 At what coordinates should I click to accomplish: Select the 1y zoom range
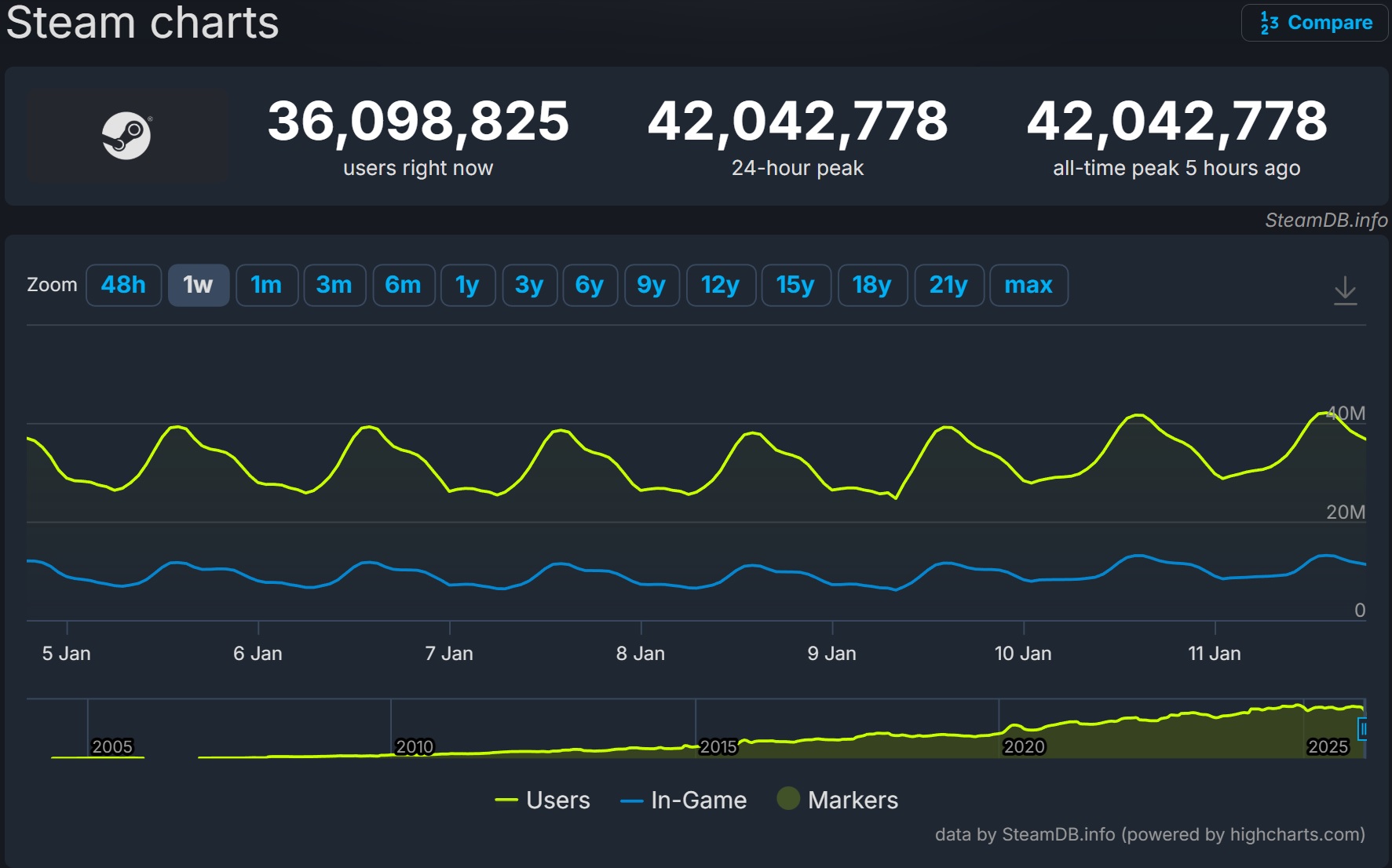coord(467,285)
